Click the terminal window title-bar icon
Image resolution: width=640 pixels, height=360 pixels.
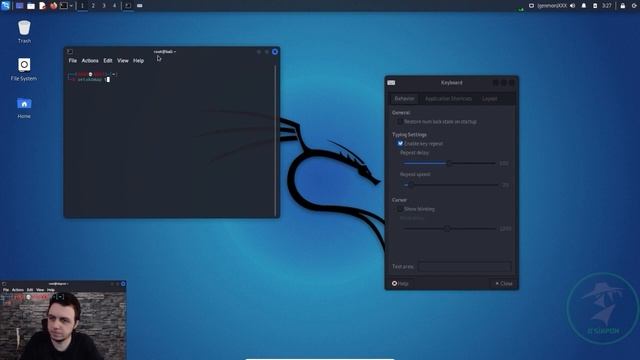(x=70, y=51)
